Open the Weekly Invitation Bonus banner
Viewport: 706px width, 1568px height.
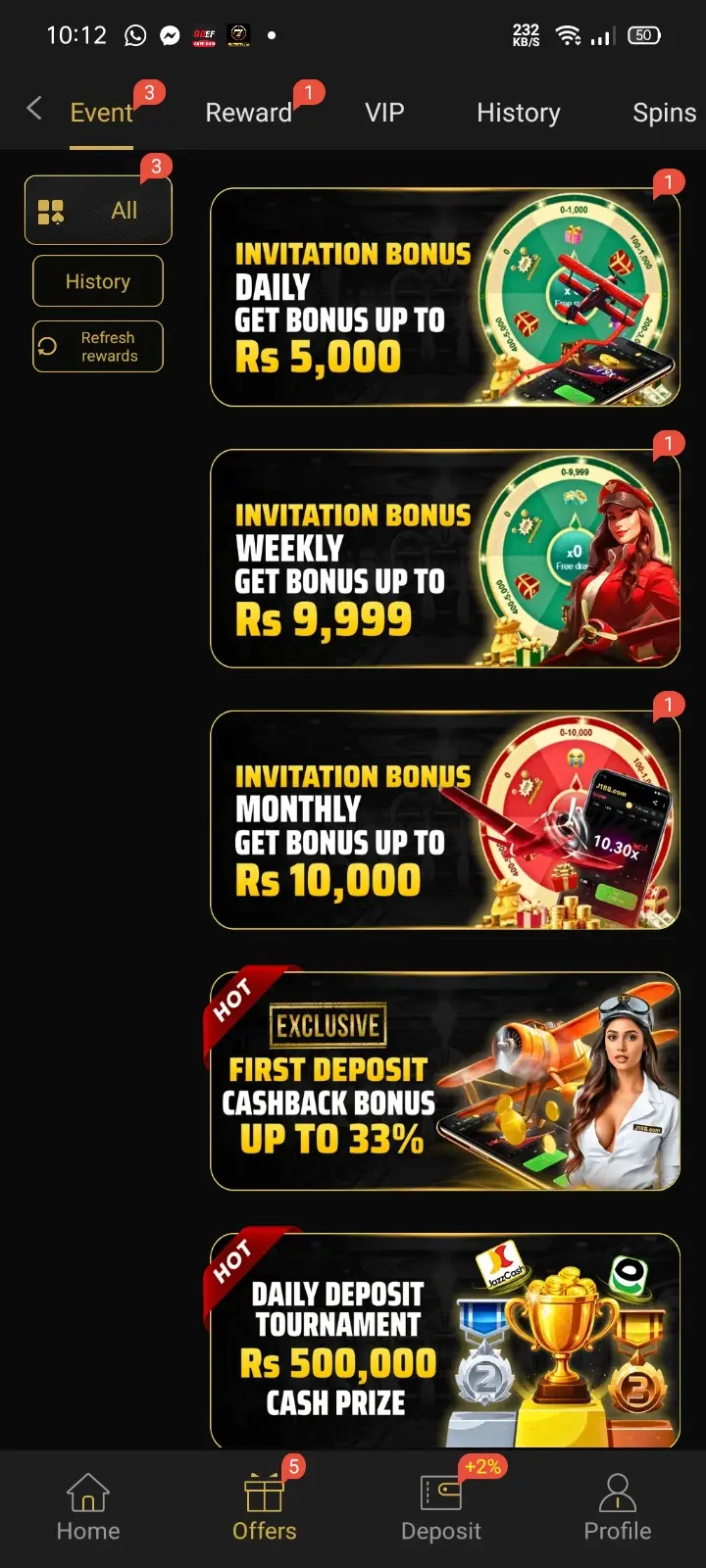click(x=445, y=559)
